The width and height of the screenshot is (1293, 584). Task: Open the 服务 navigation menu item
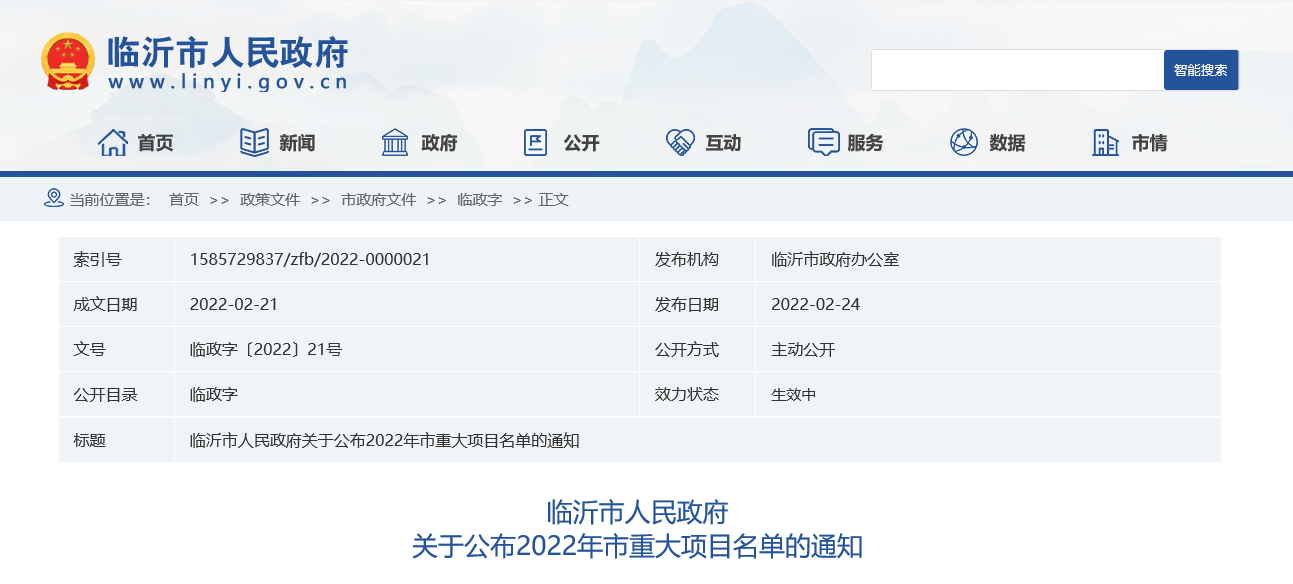(x=865, y=143)
